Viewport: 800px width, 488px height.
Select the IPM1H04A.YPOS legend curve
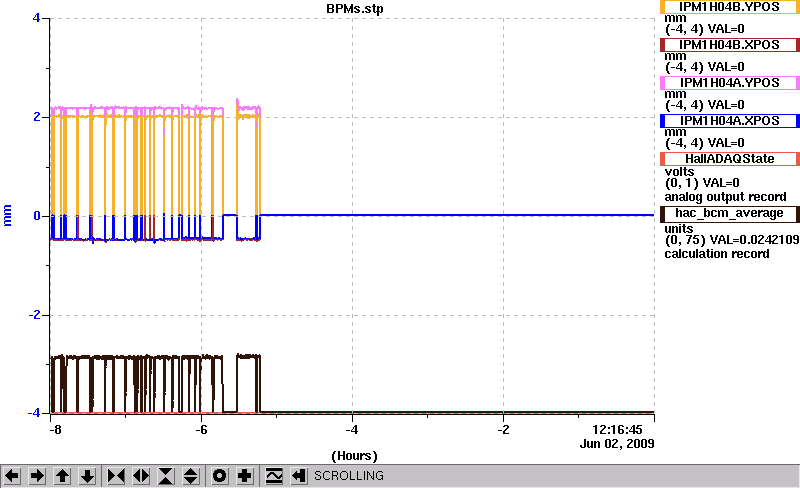(730, 83)
